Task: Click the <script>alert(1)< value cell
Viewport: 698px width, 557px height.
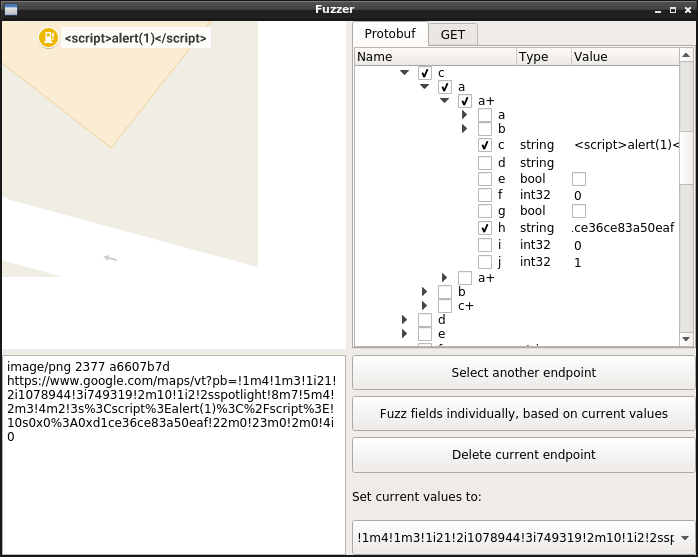Action: tap(626, 145)
